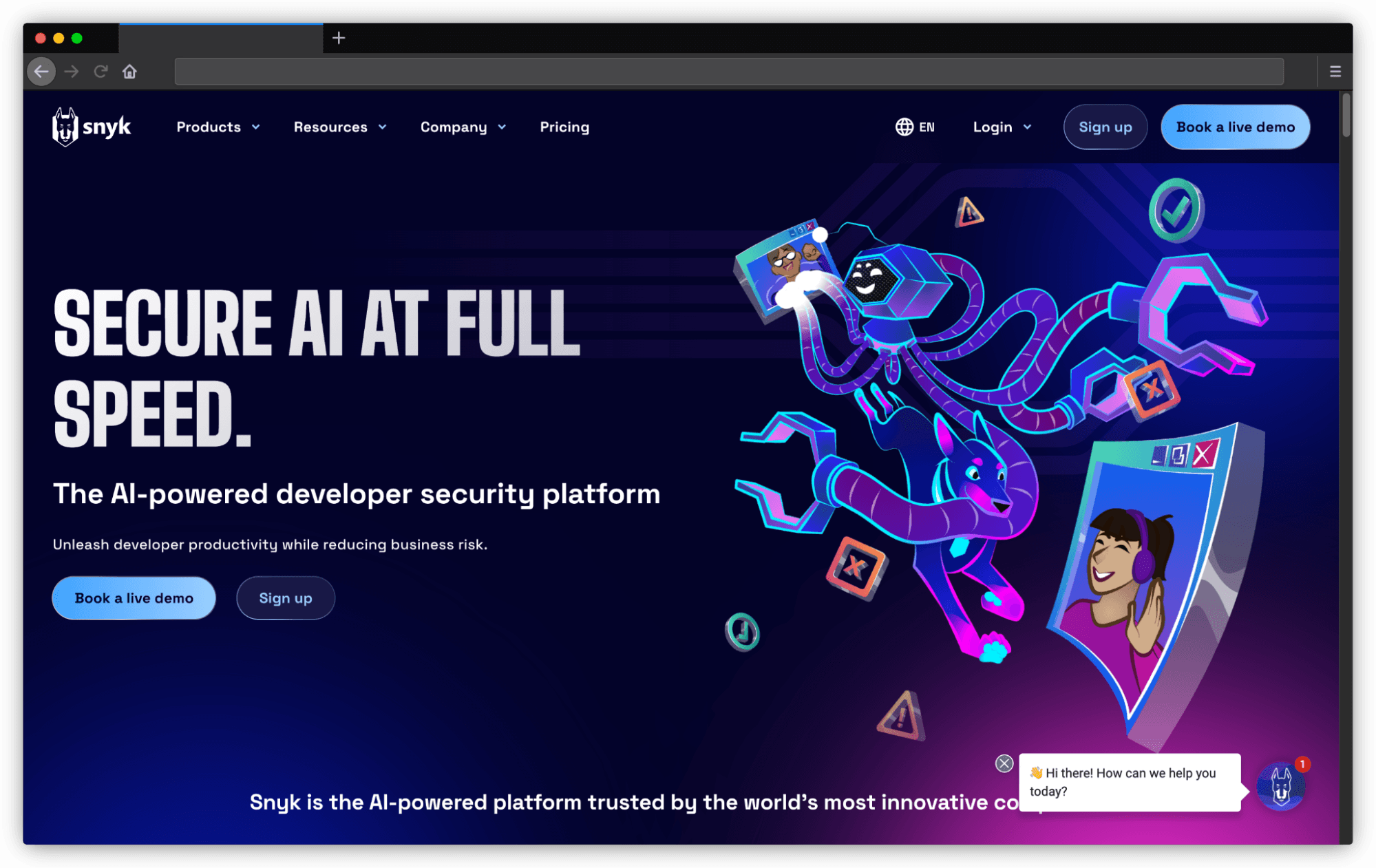The height and width of the screenshot is (868, 1376).
Task: Click 'The AI-powered developer security platform' subheading
Action: point(357,494)
